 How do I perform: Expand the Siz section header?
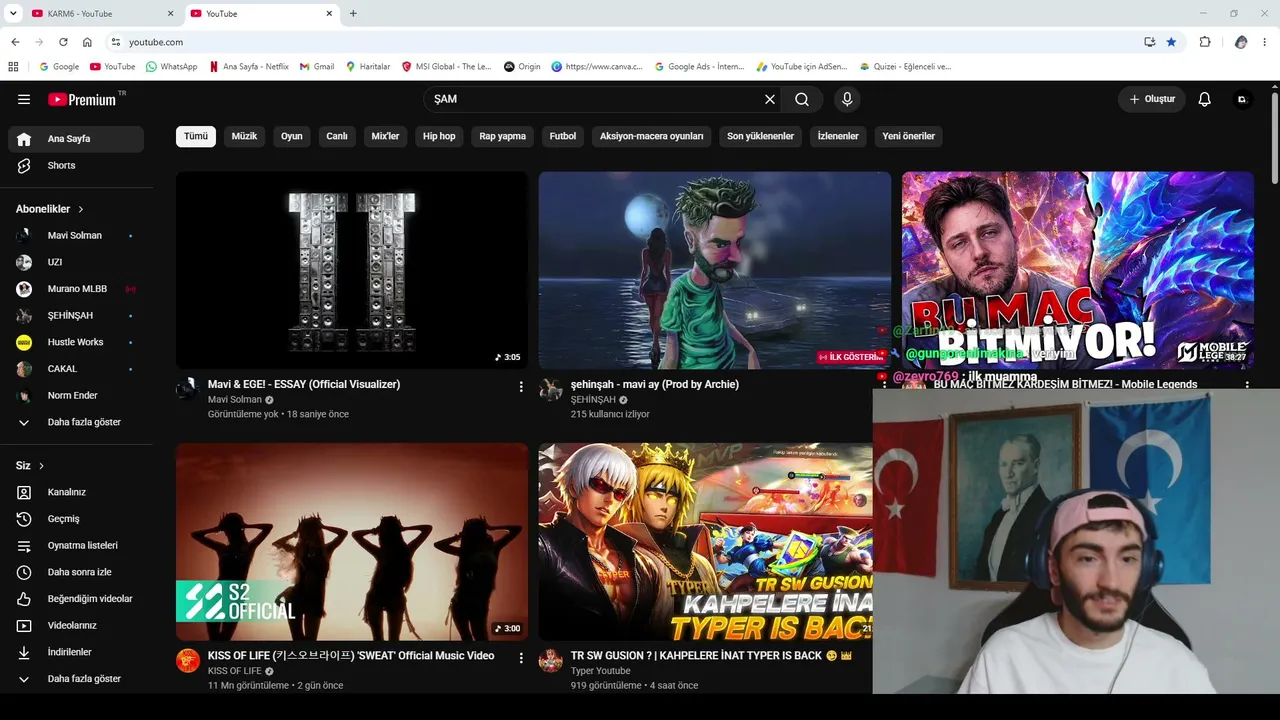point(30,466)
